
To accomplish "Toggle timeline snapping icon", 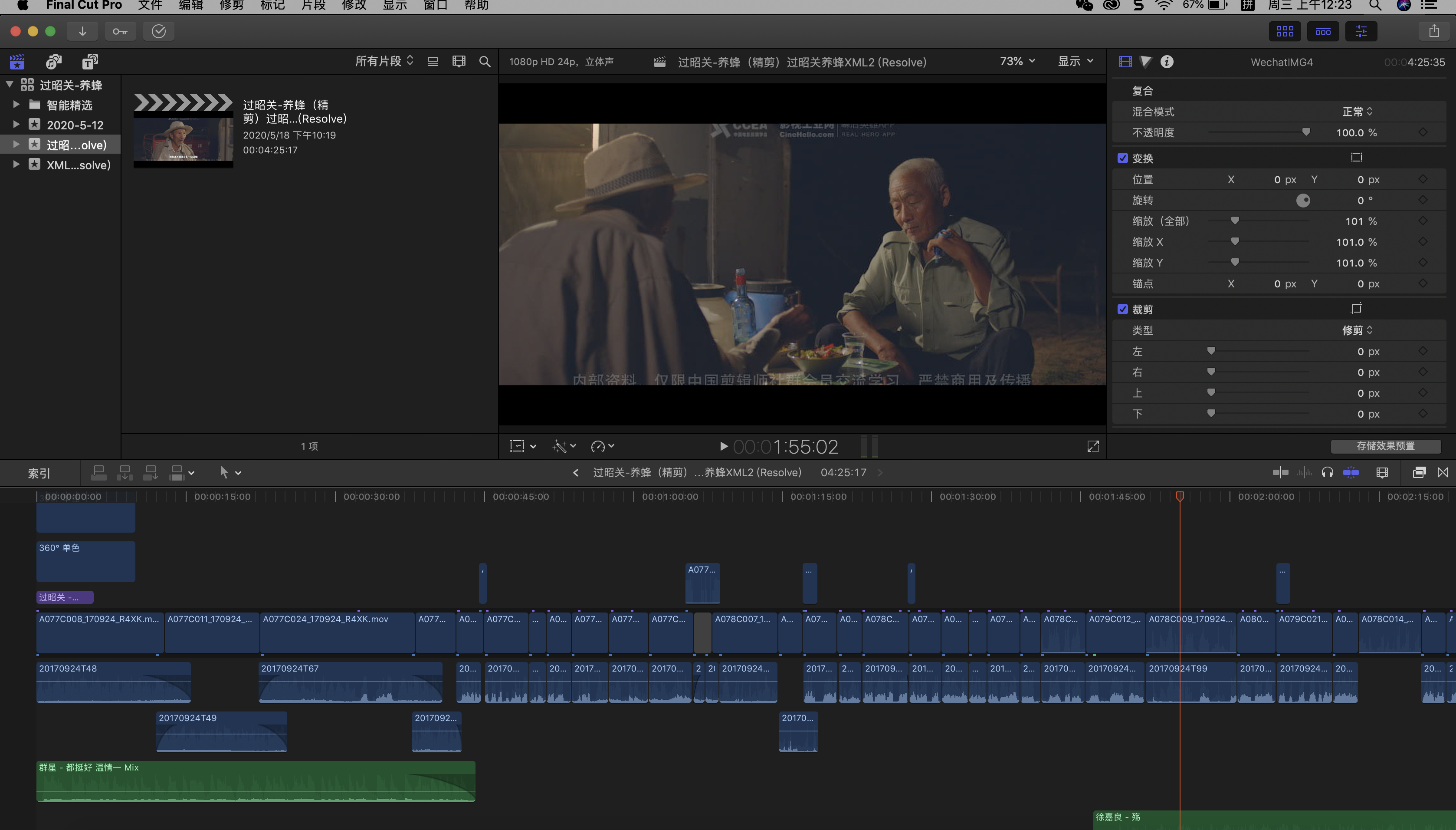I will [1351, 472].
